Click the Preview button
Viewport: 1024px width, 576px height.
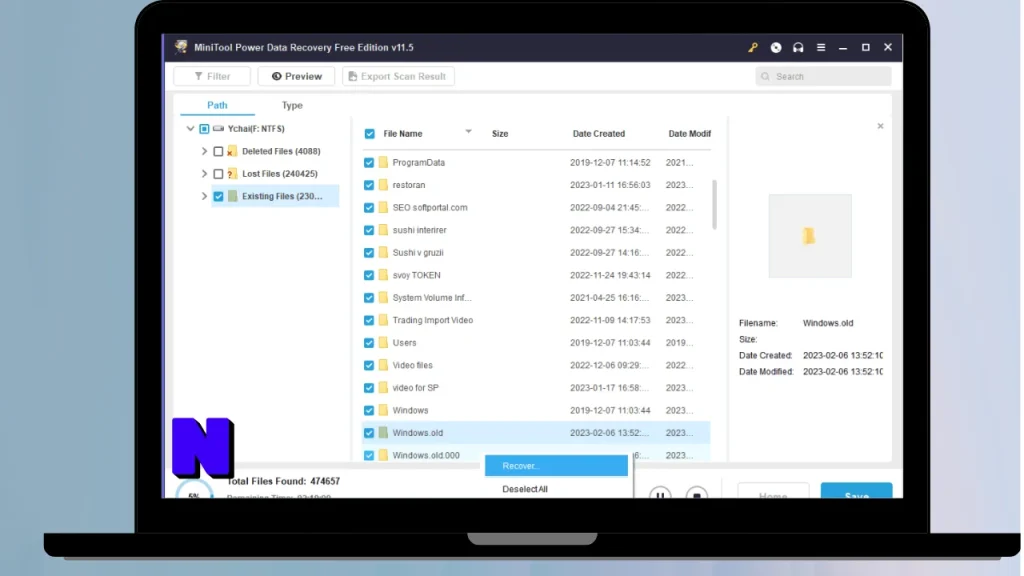(296, 76)
